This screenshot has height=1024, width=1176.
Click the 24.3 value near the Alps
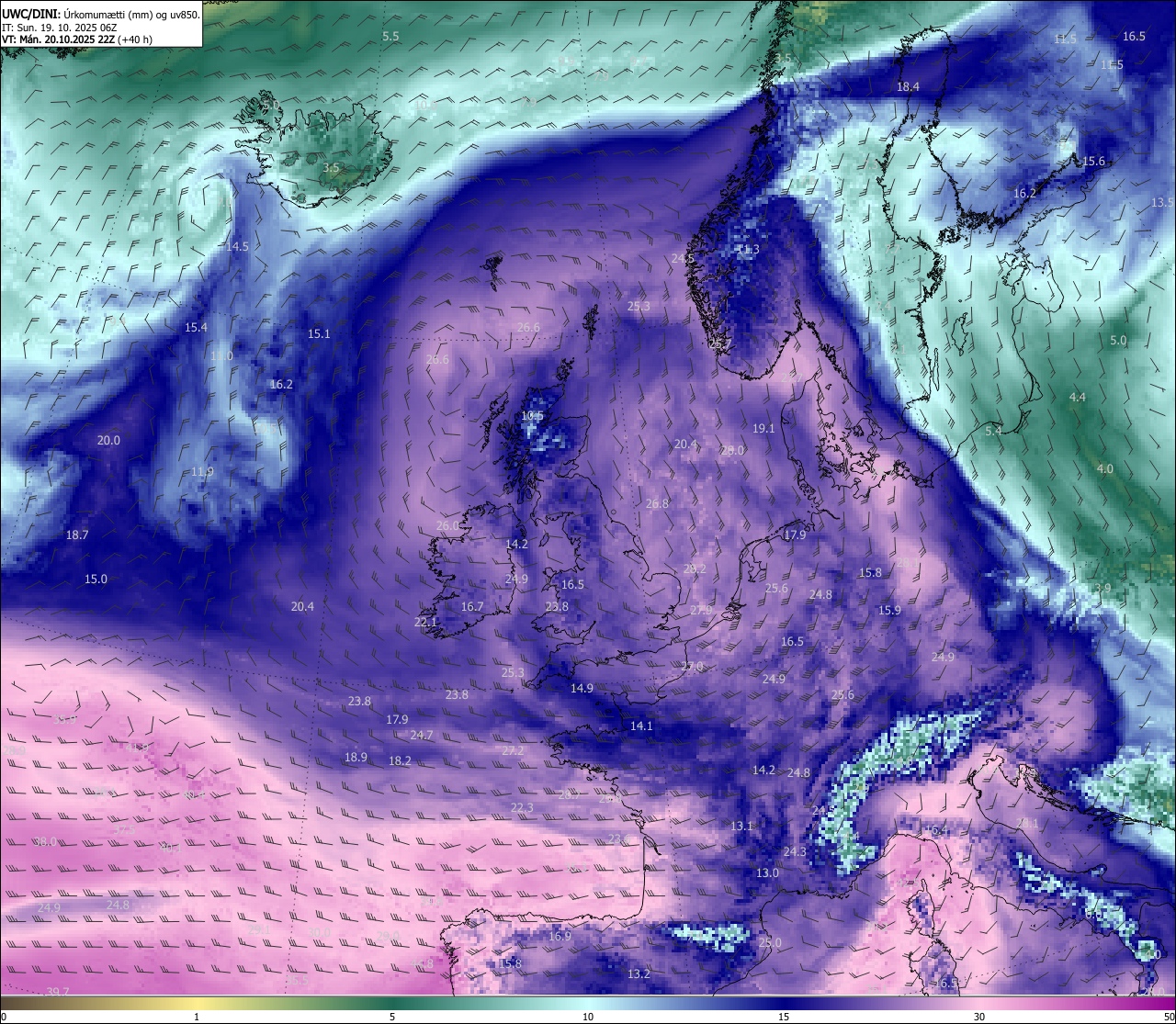click(795, 851)
